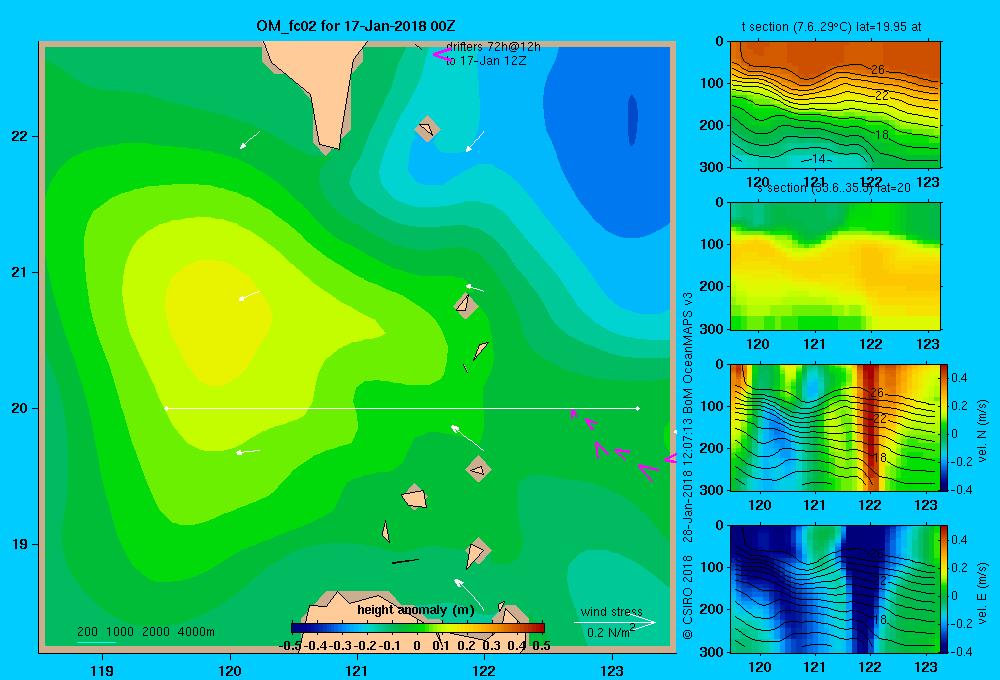
Task: Click the dark blue low-anomaly spot near 123E
Action: coord(633,120)
